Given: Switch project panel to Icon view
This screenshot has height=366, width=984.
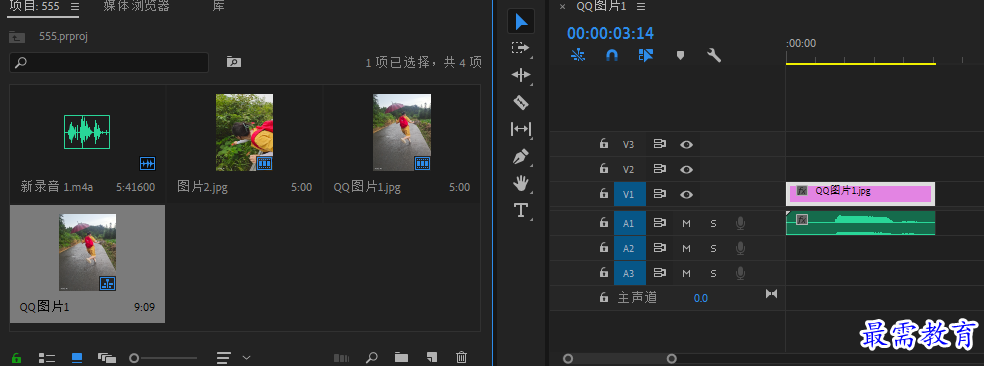Looking at the screenshot, I should tap(77, 358).
